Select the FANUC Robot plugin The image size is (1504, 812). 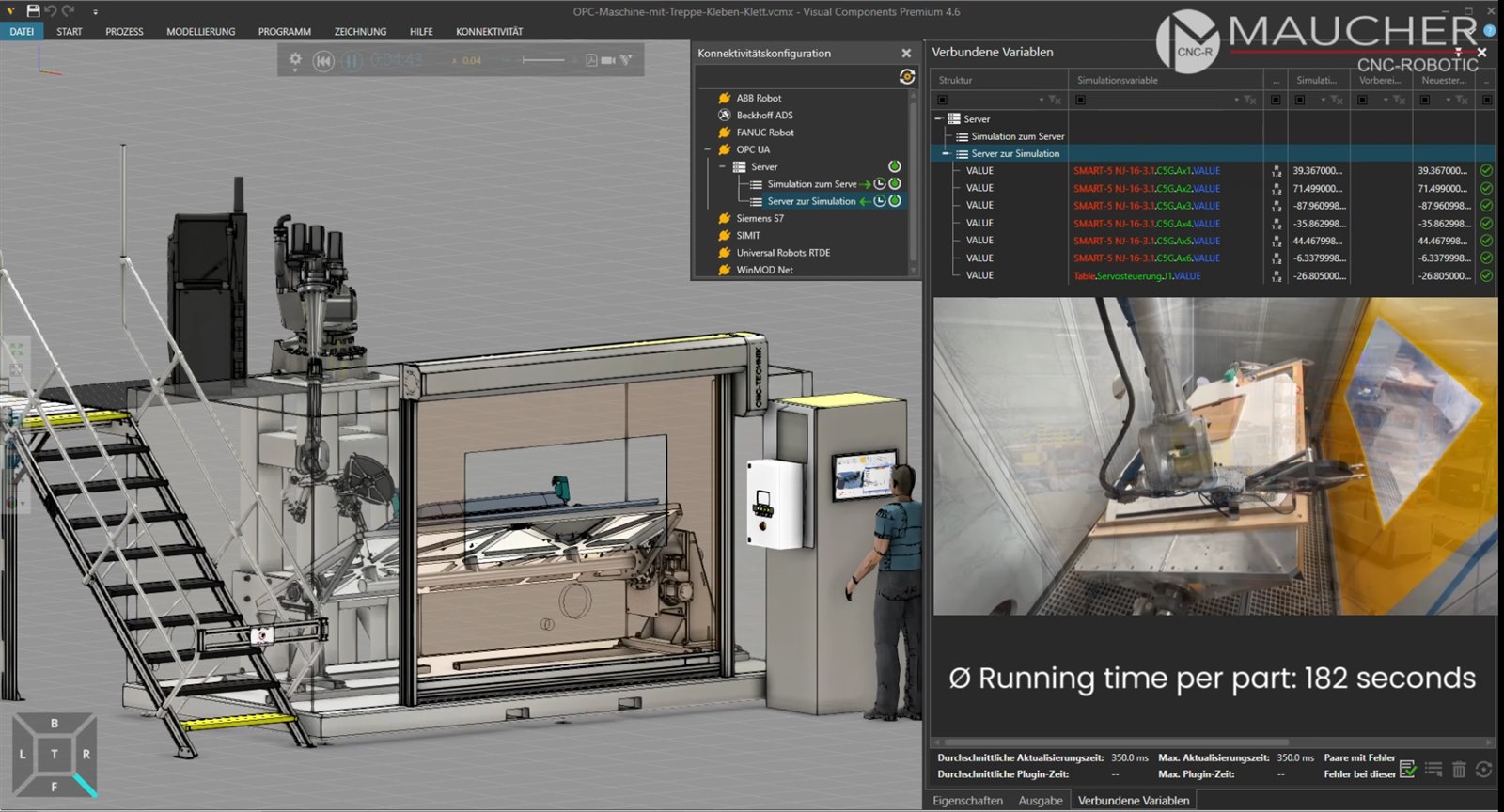click(x=765, y=133)
